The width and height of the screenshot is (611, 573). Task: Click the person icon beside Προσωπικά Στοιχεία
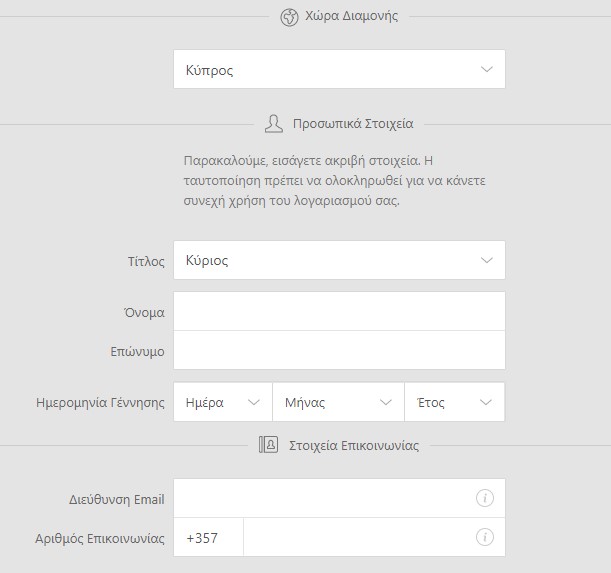click(273, 124)
